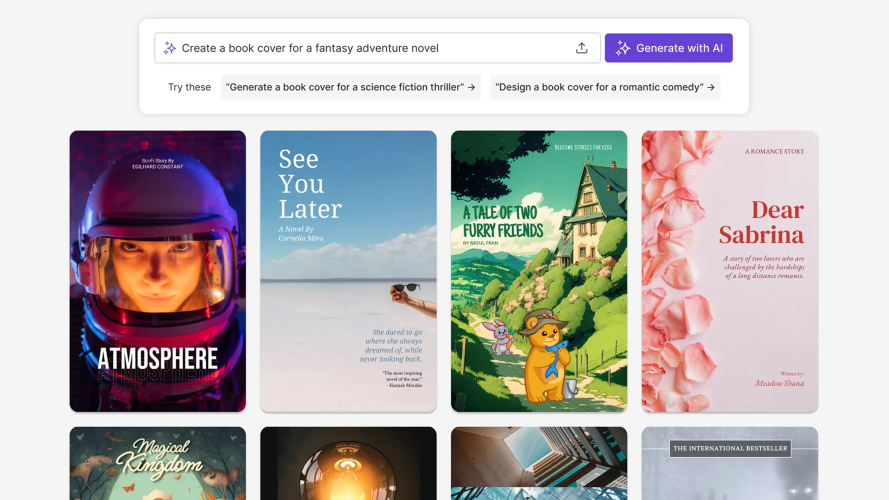Viewport: 889px width, 500px height.
Task: Open the glowing light bulb cover template
Action: [348, 463]
